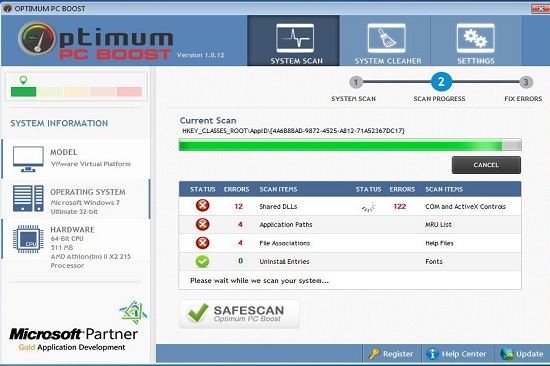
Task: Click the 12 errors count for Shared DLLs
Action: pyautogui.click(x=239, y=206)
